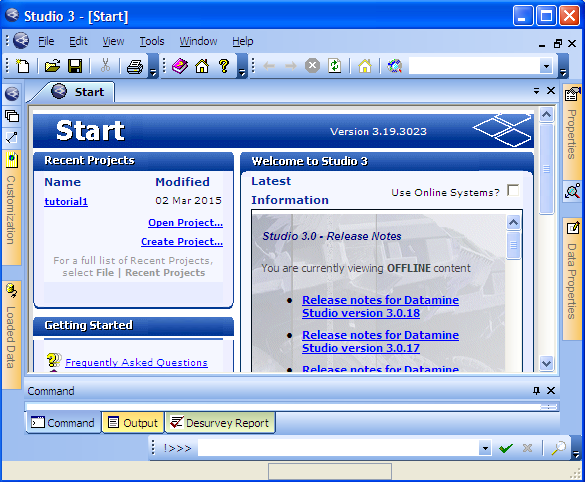The width and height of the screenshot is (585, 482).
Task: Open Frequently Asked Questions link
Action: [x=136, y=362]
